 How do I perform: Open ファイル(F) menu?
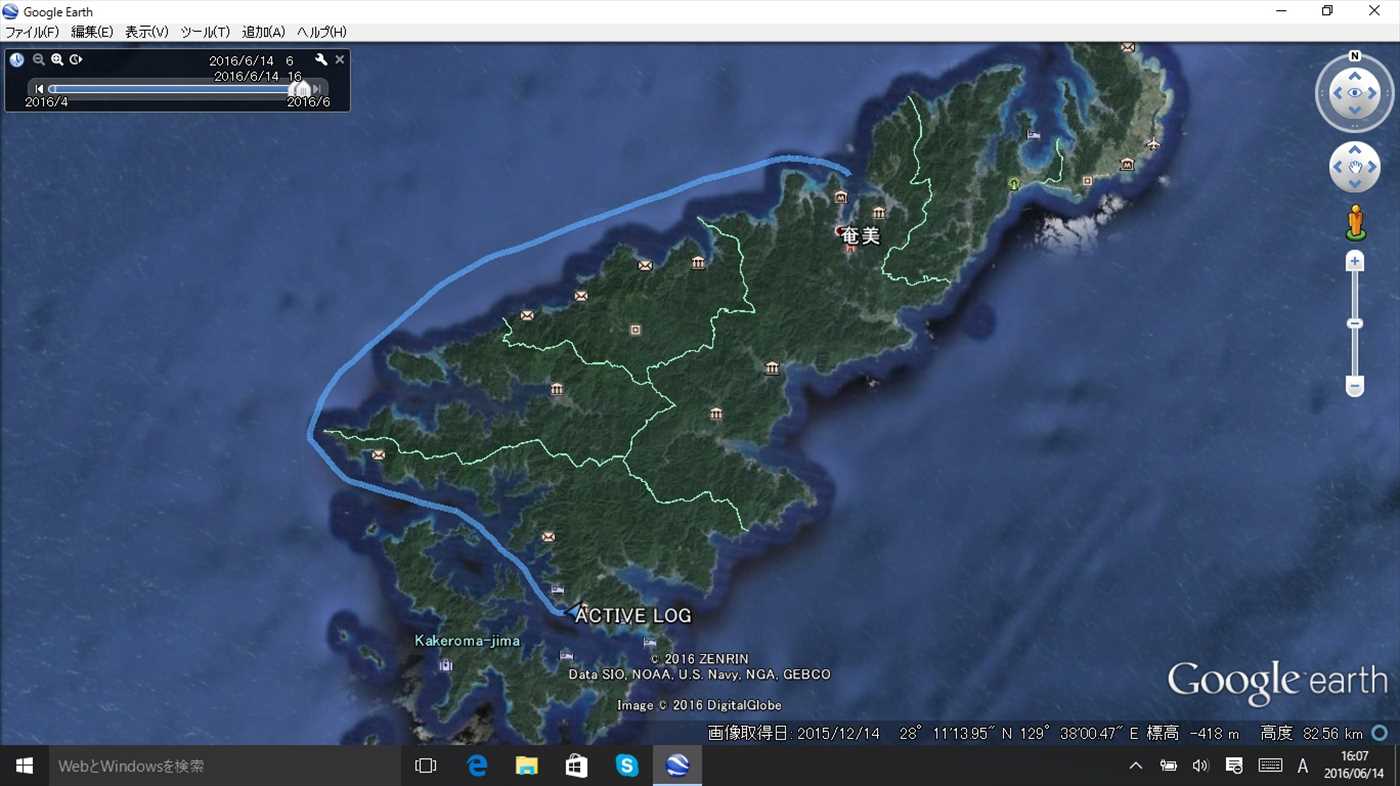[x=32, y=32]
